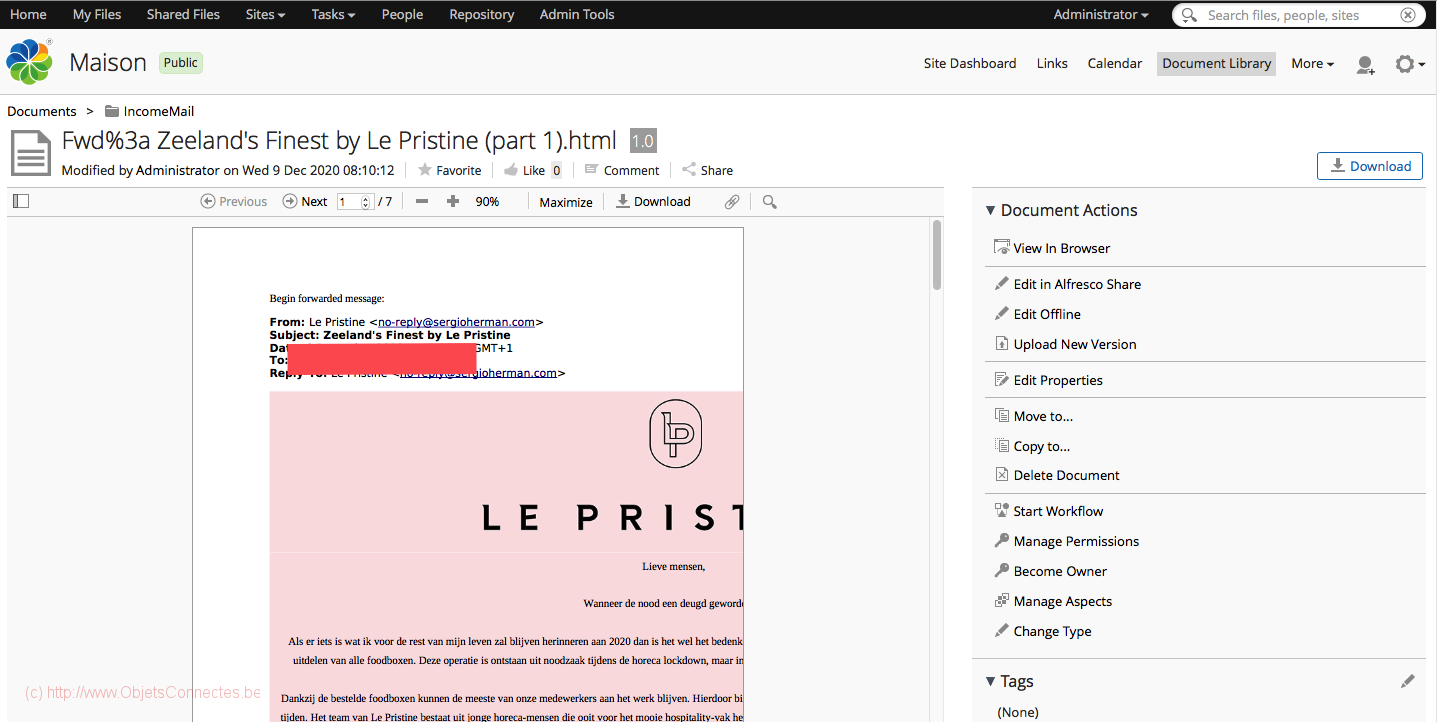Edit tags with pencil icon
The image size is (1437, 722).
coord(1408,681)
